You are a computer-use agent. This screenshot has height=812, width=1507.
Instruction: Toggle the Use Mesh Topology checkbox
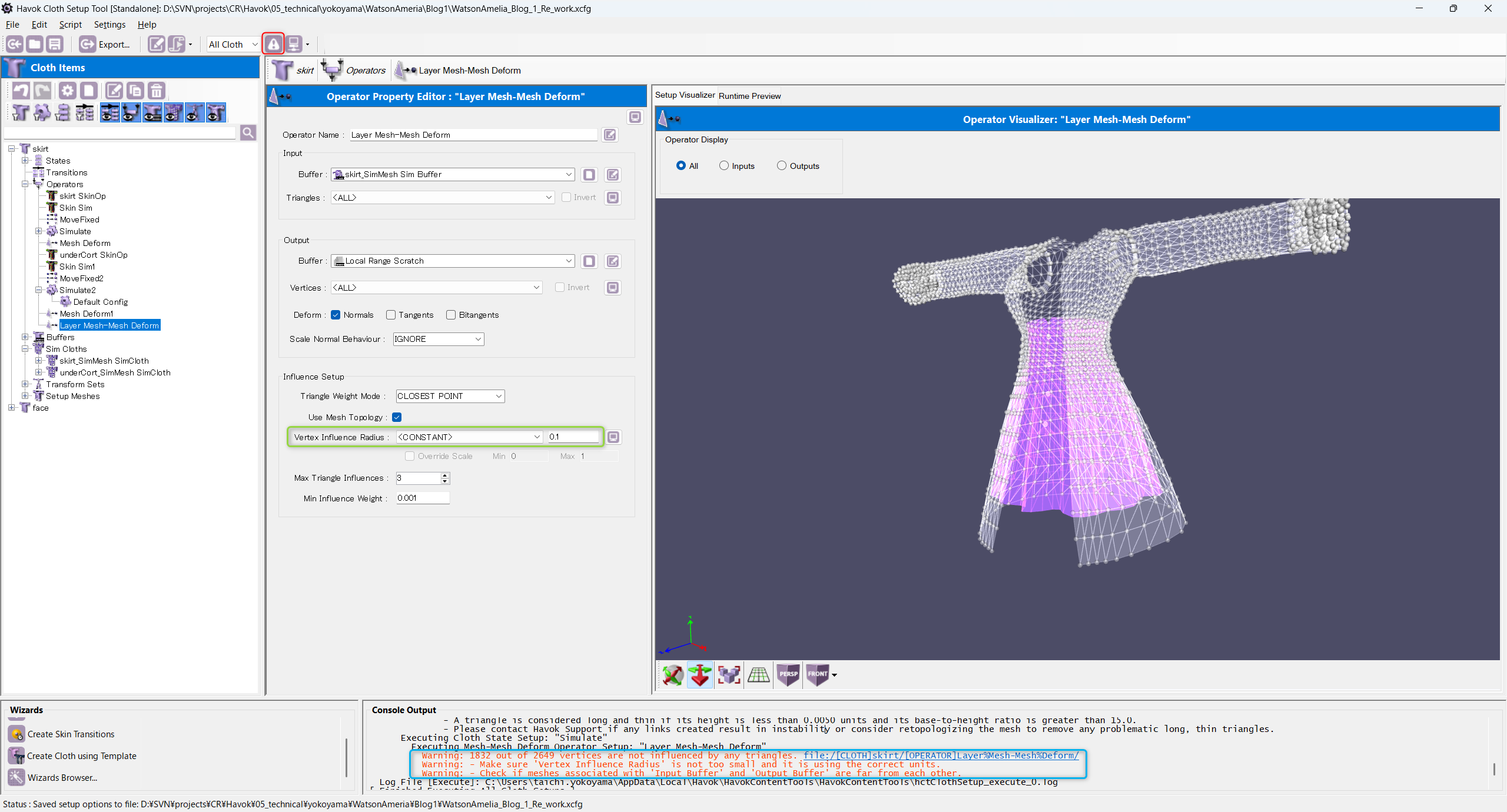[397, 417]
